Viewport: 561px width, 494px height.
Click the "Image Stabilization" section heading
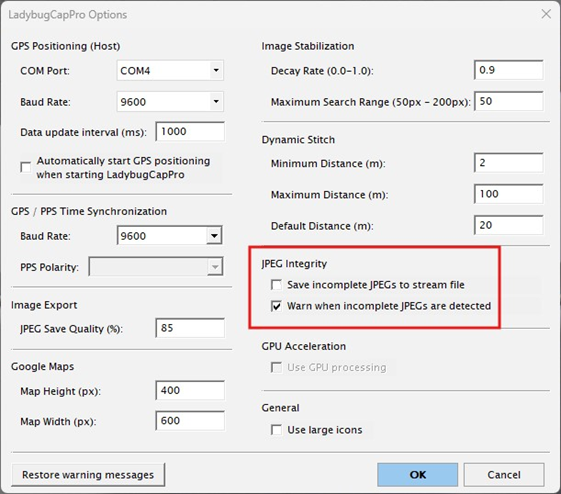click(x=308, y=46)
